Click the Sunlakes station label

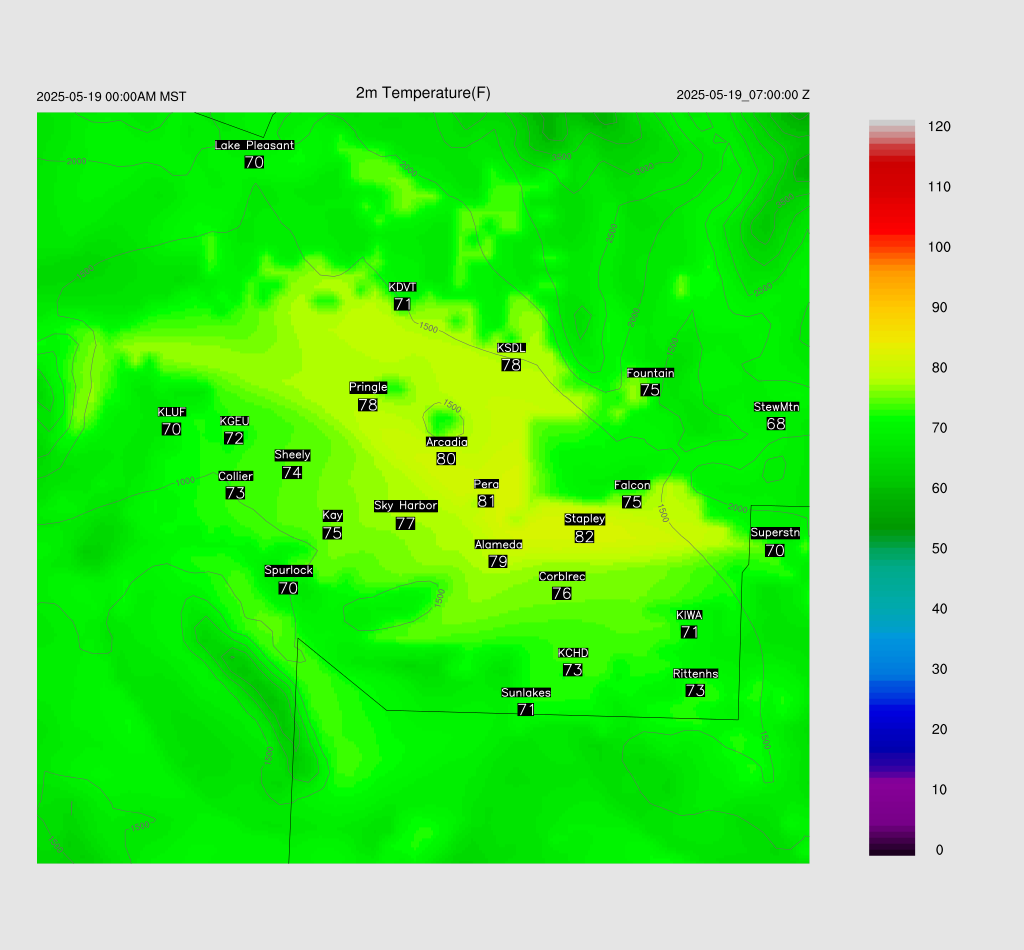coord(526,693)
